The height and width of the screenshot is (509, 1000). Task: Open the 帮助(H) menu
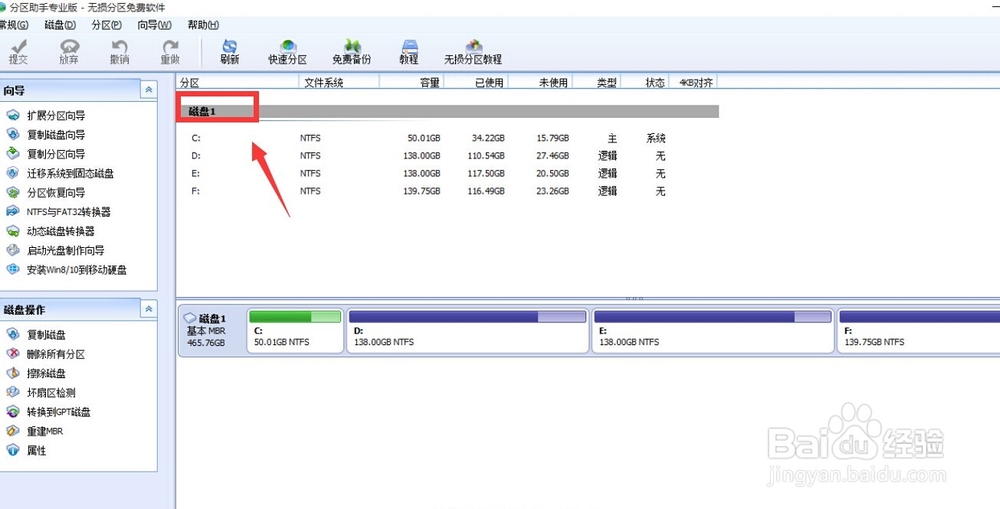203,25
